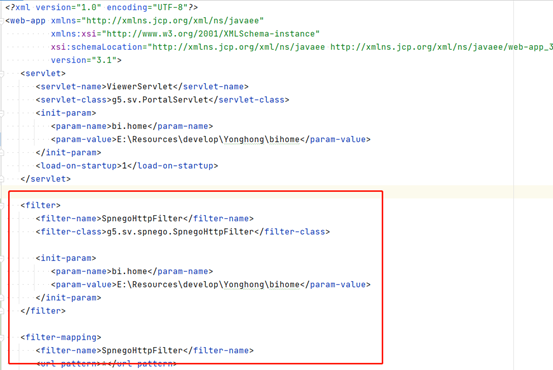Click bihome path in filter param-value
The height and width of the screenshot is (370, 553).
[x=284, y=285]
